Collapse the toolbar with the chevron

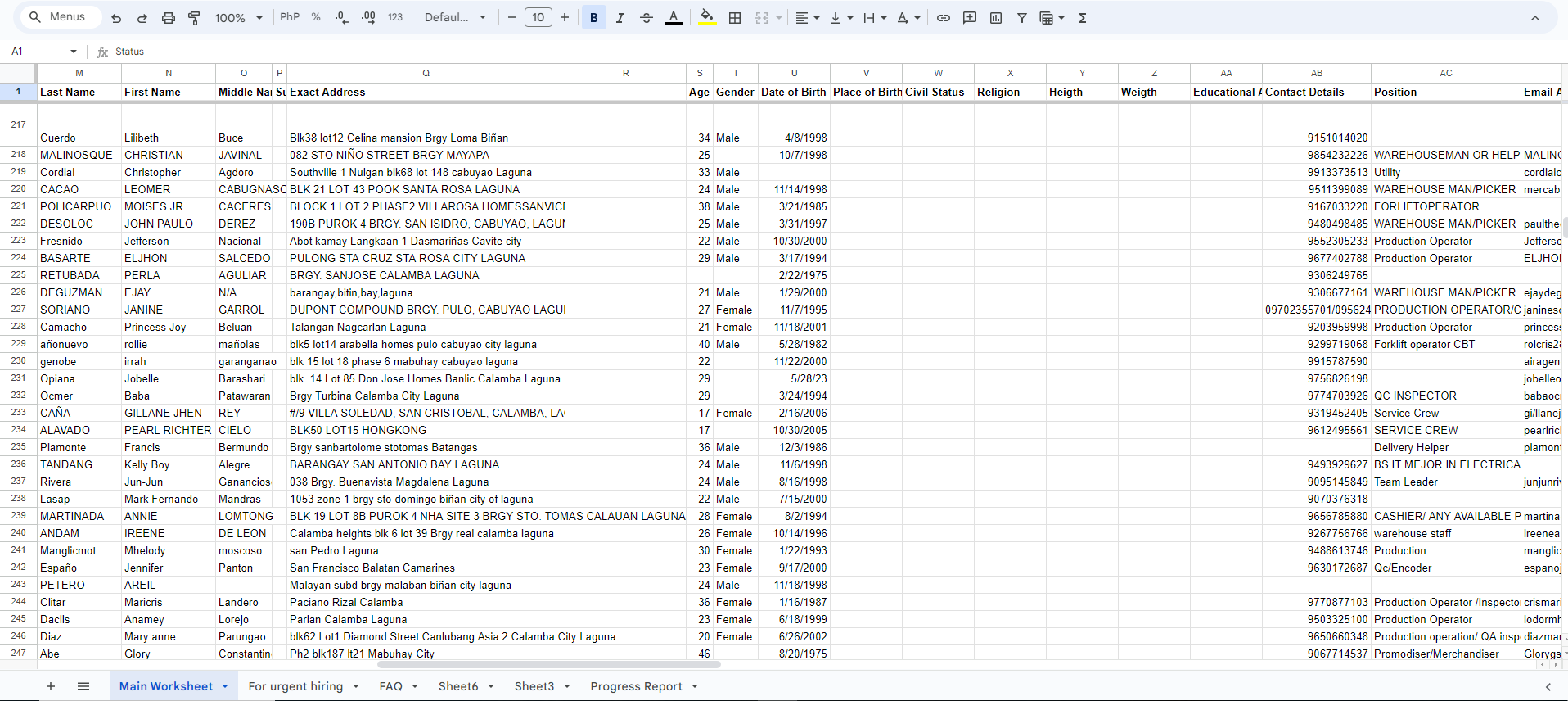coord(1535,18)
